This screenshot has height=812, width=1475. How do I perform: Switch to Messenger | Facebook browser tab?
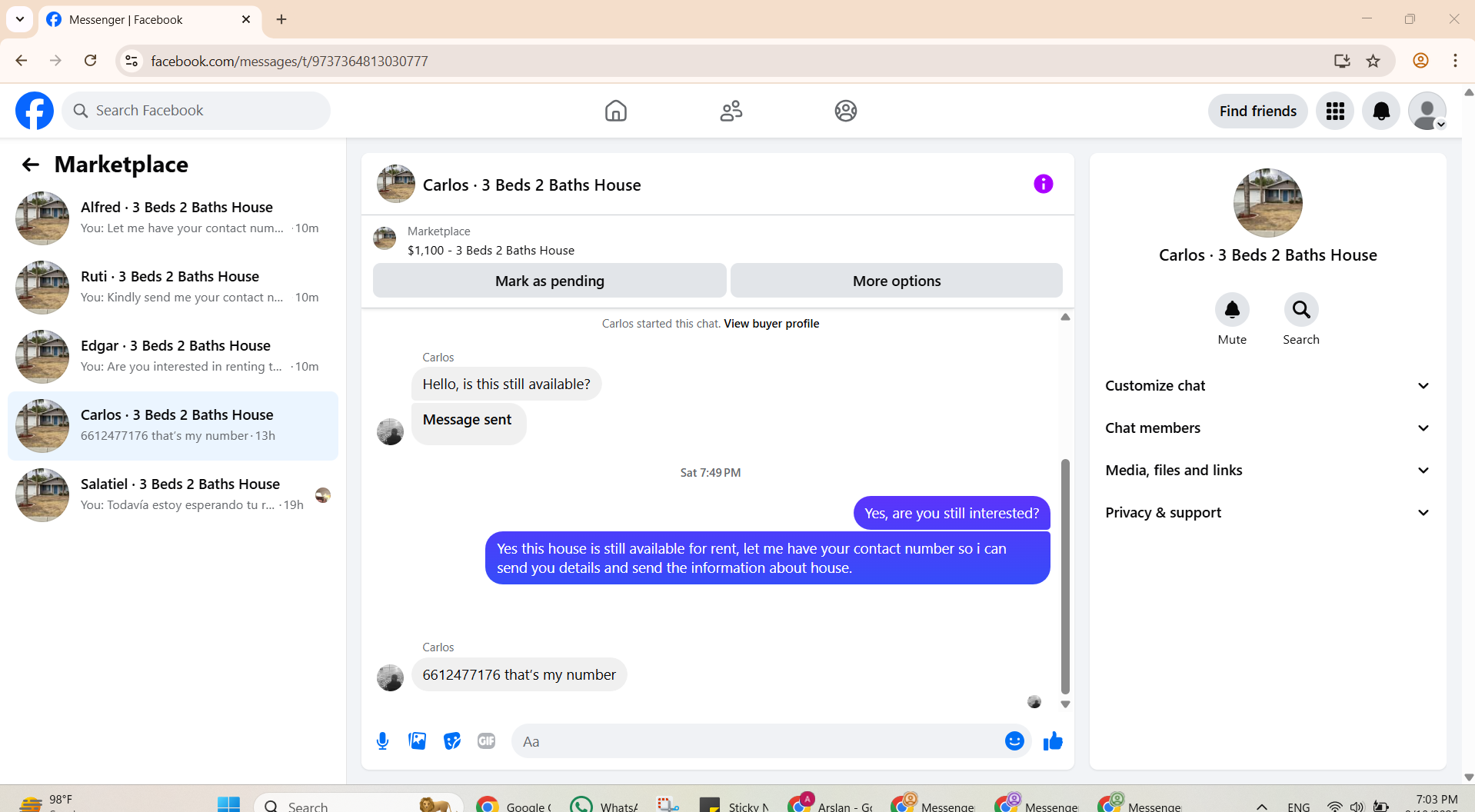pyautogui.click(x=148, y=19)
